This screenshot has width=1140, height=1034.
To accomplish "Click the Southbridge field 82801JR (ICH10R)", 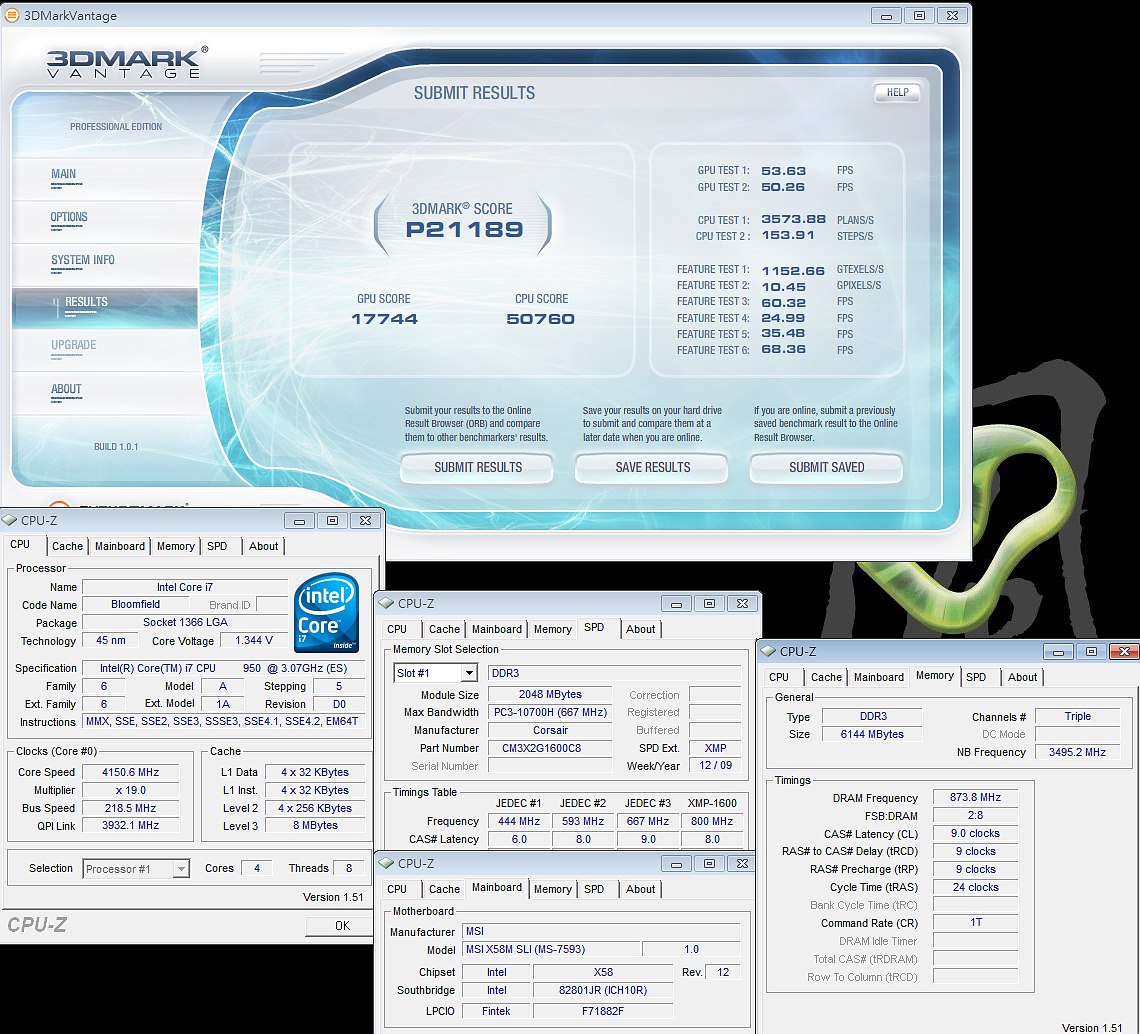I will click(x=603, y=990).
